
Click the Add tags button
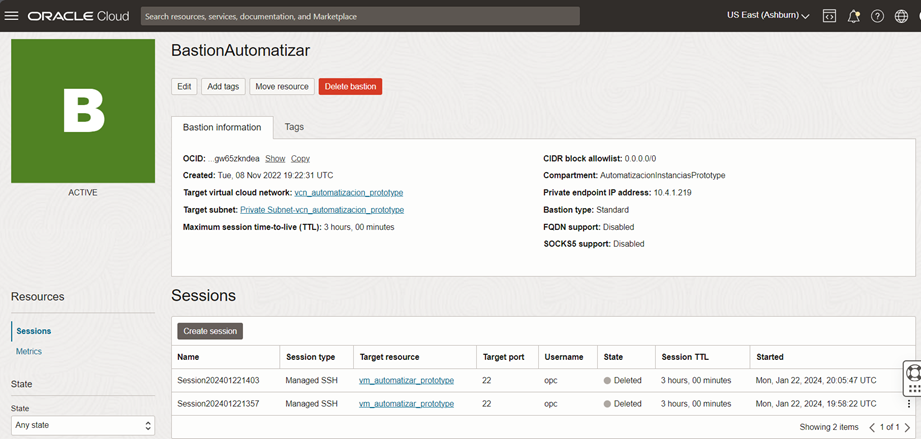(x=223, y=86)
